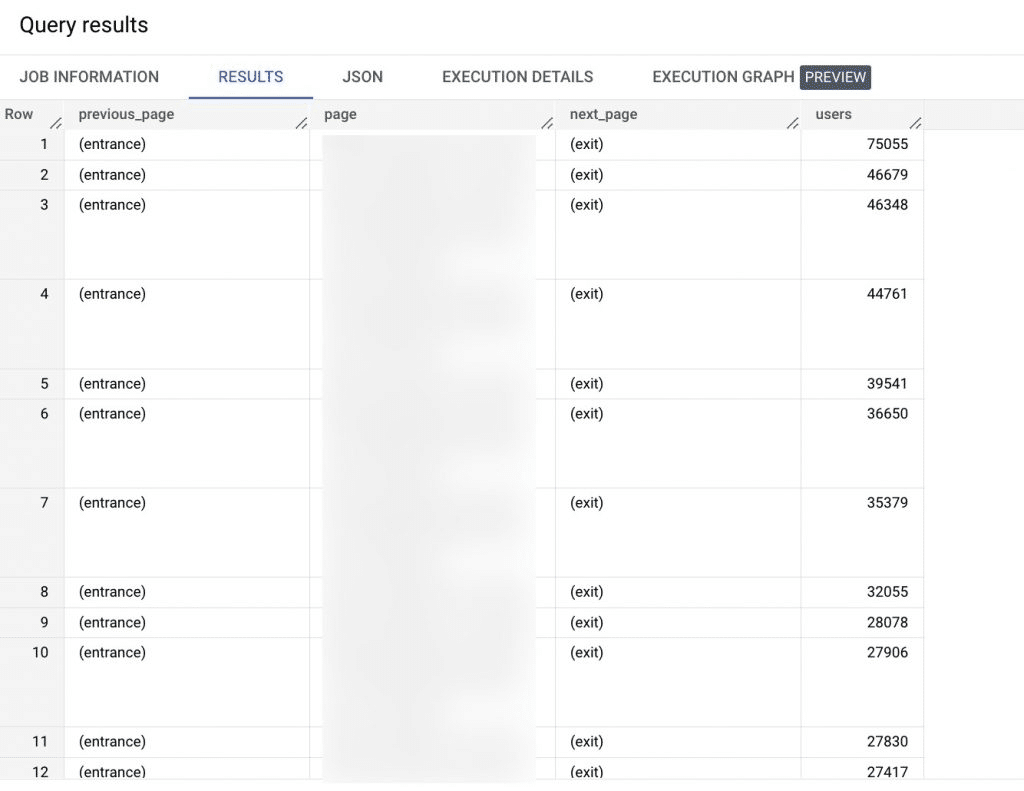This screenshot has height=791, width=1024.
Task: Click the previous_page column resize handle icon
Action: click(301, 123)
